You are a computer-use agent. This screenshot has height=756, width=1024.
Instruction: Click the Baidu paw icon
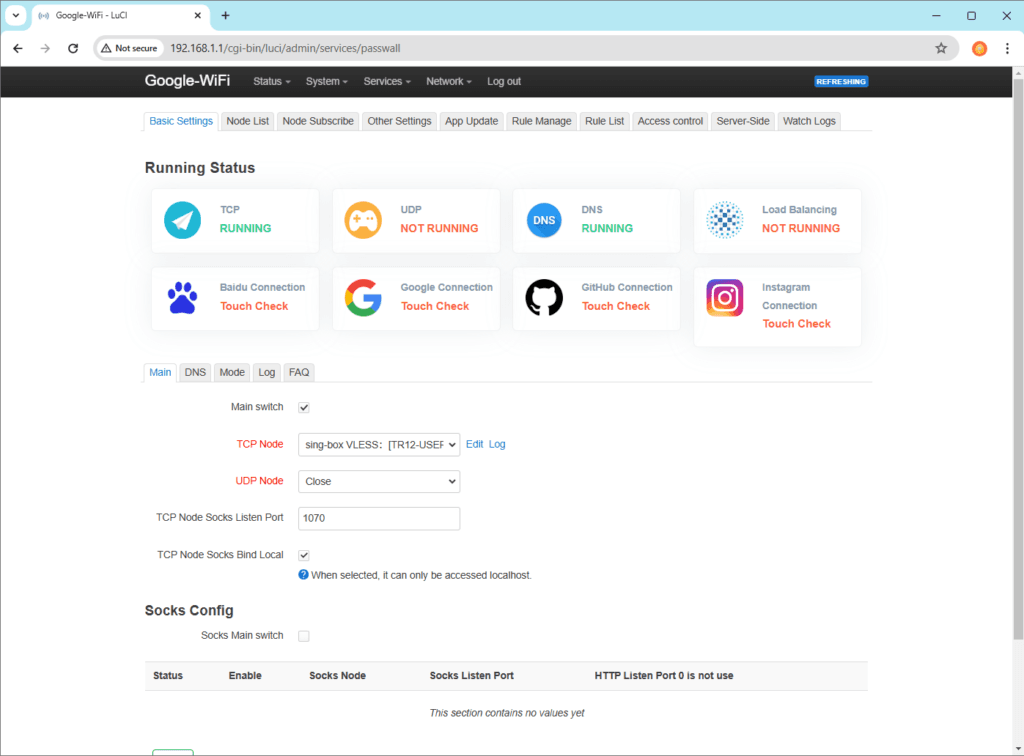(x=182, y=298)
